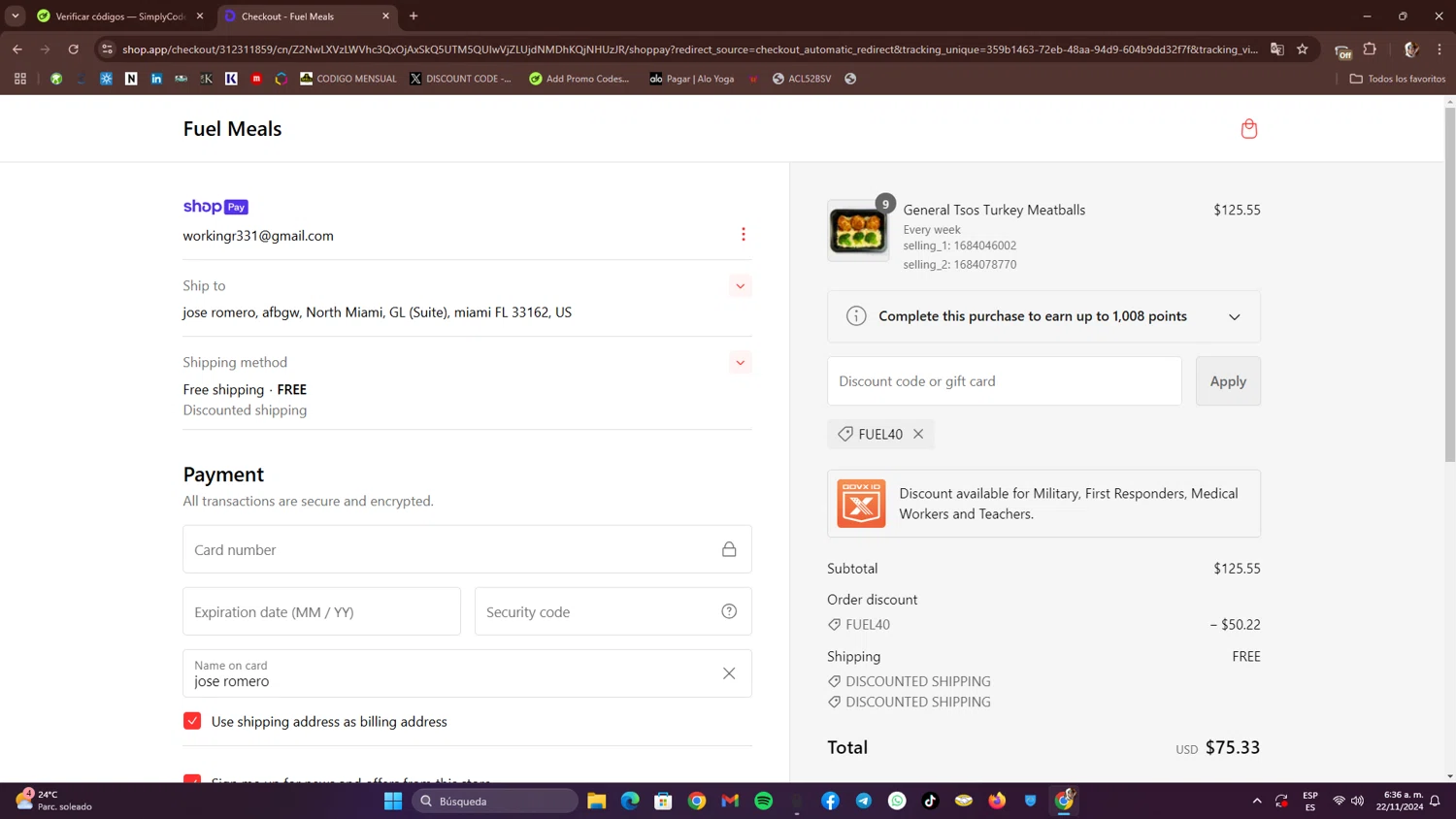This screenshot has height=819, width=1456.
Task: Click the security code help icon
Action: (729, 611)
